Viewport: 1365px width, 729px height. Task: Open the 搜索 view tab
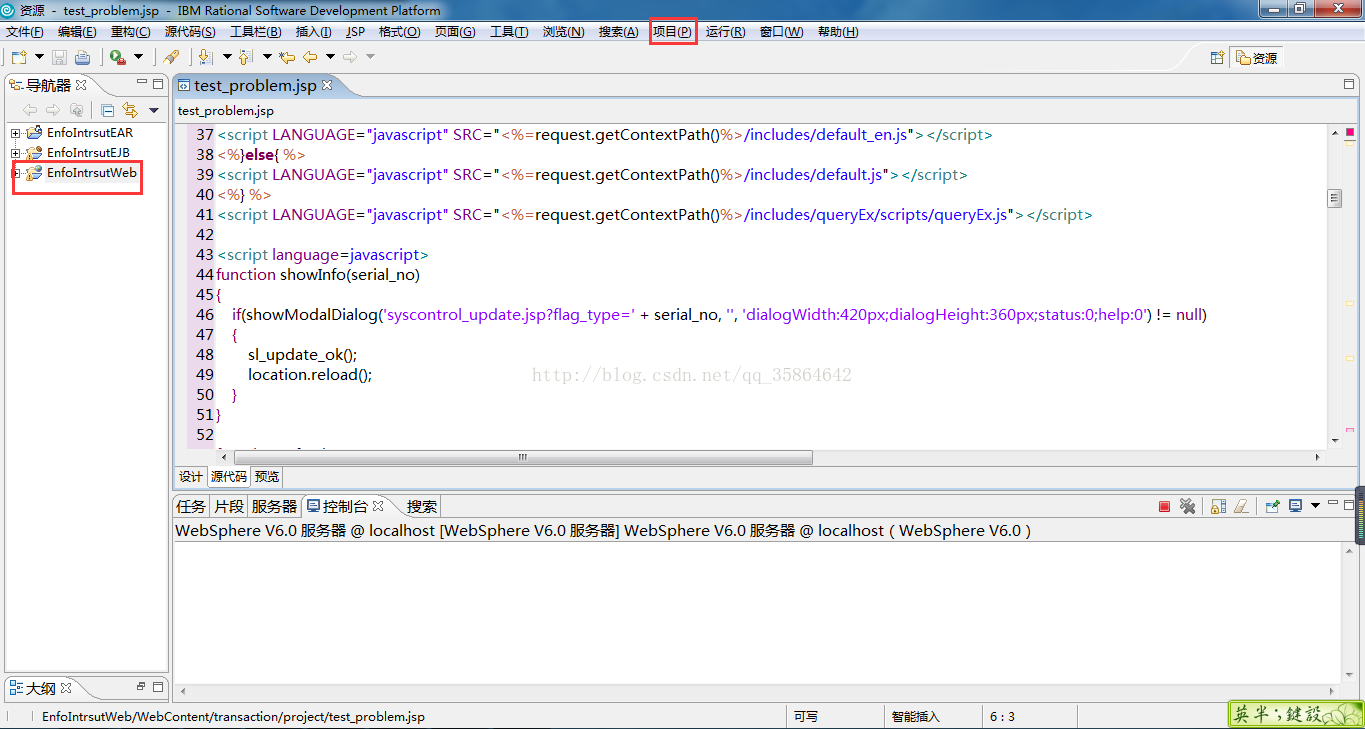[x=422, y=506]
